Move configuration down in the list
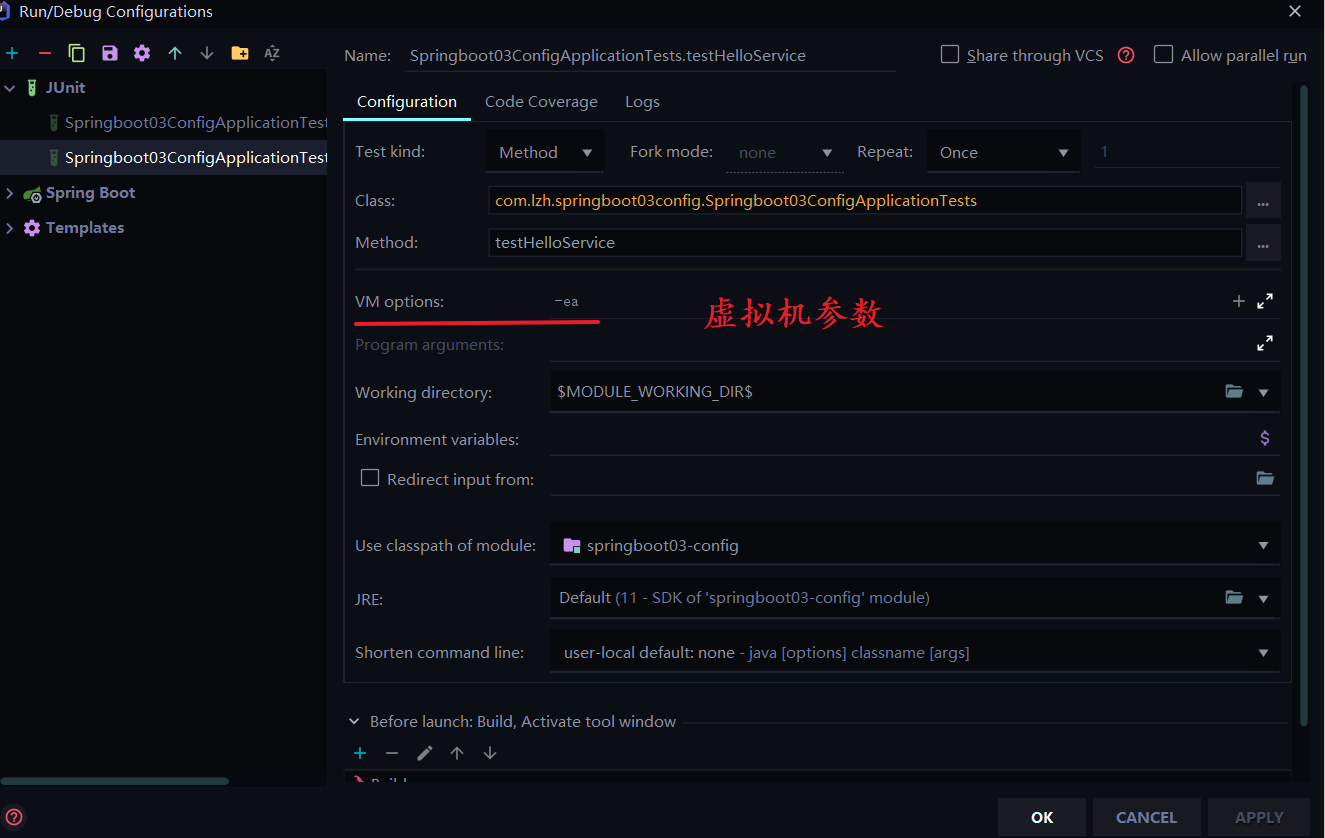Image resolution: width=1325 pixels, height=838 pixels. pos(207,53)
